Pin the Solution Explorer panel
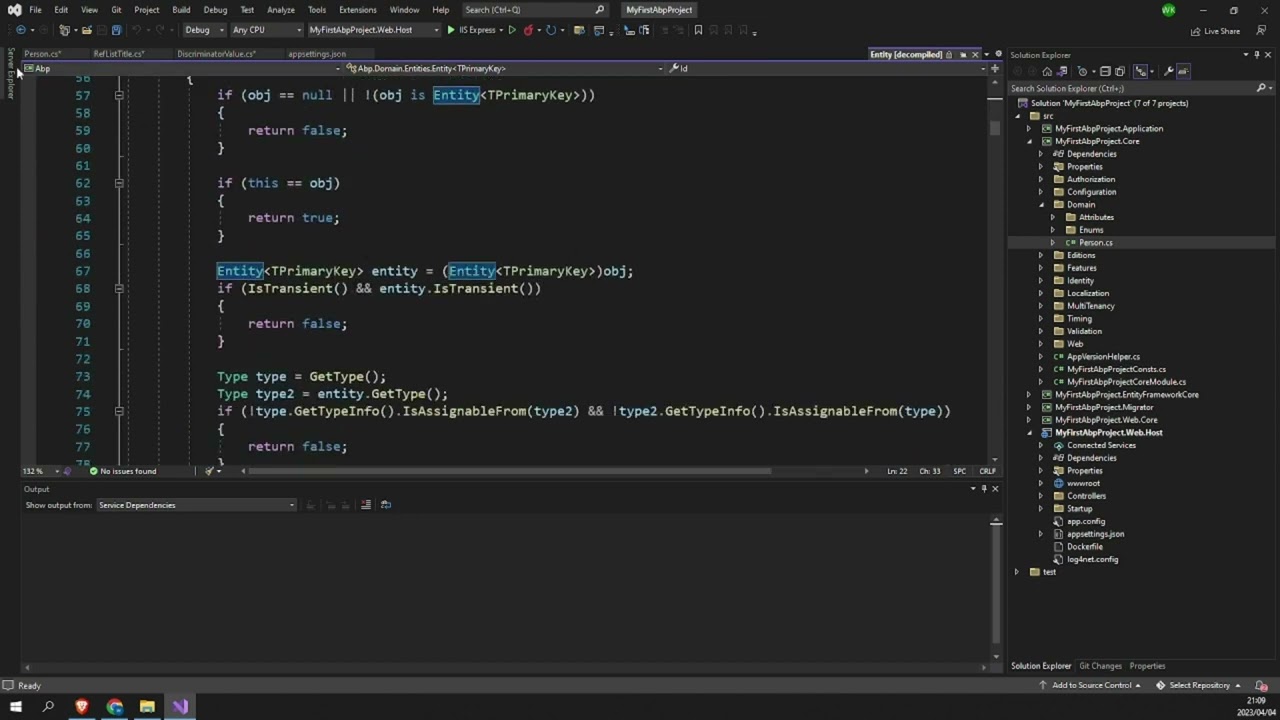The image size is (1280, 720). tap(1257, 55)
